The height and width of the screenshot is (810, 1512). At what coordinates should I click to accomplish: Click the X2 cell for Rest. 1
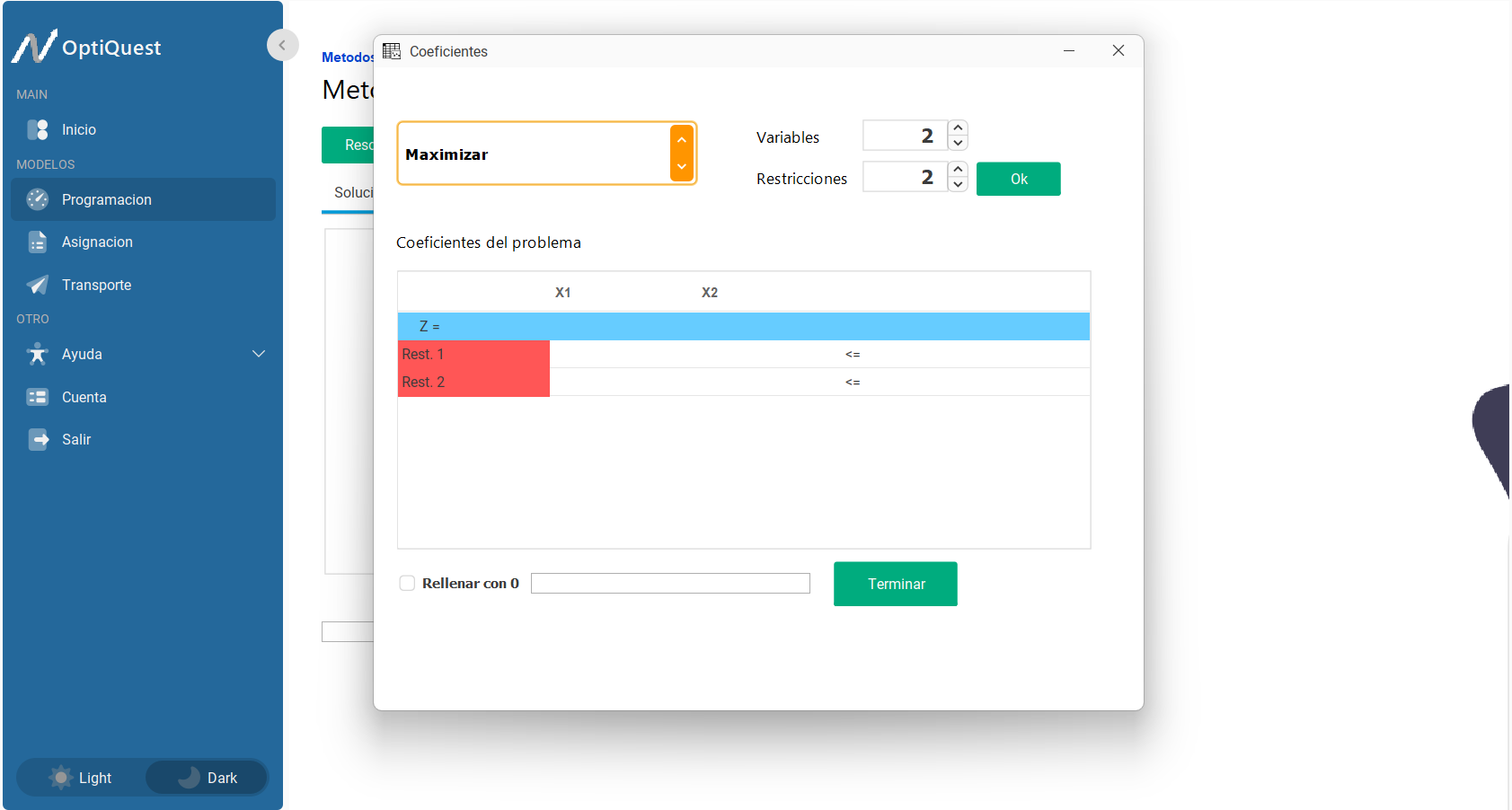click(710, 355)
